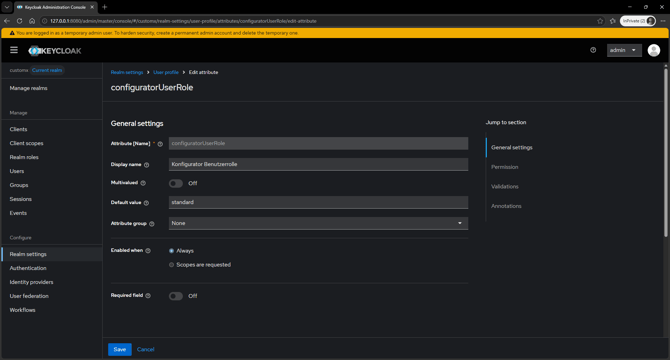Show help for Attribute group

[x=152, y=224]
